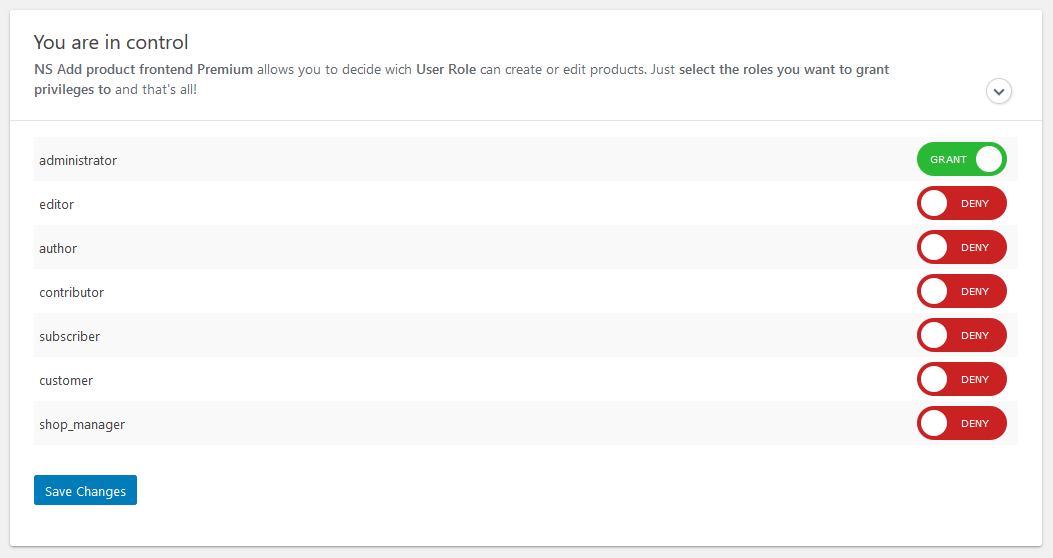
Task: Click the 'NS Add product frontend Premium' text
Action: pos(144,69)
